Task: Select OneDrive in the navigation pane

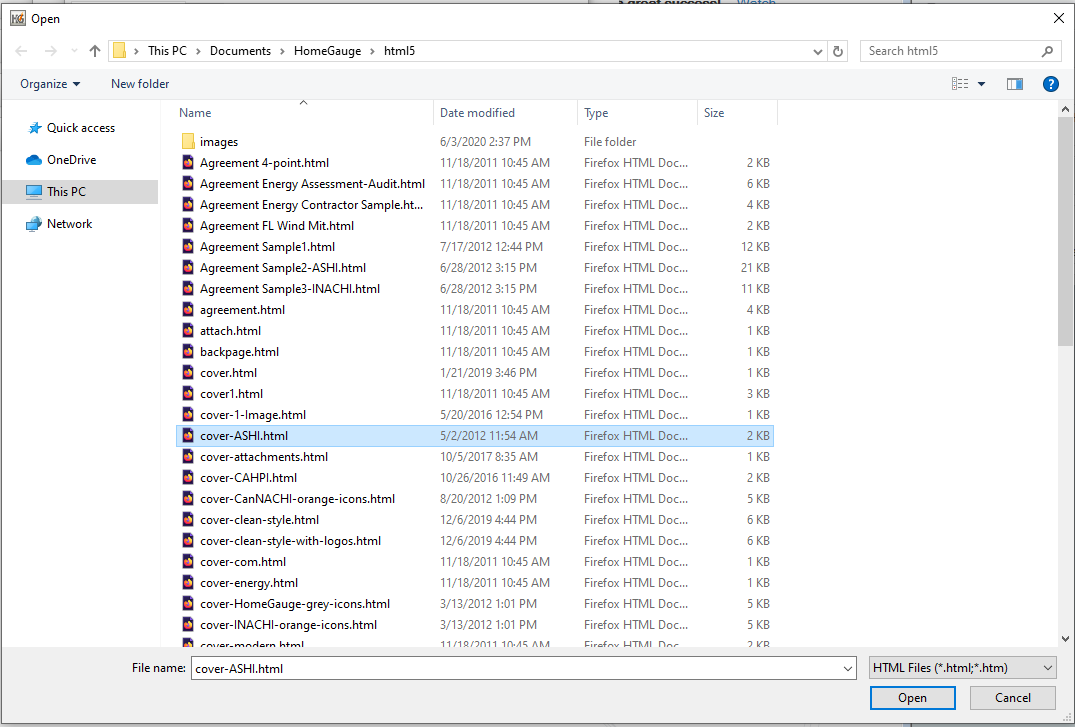Action: pyautogui.click(x=71, y=160)
